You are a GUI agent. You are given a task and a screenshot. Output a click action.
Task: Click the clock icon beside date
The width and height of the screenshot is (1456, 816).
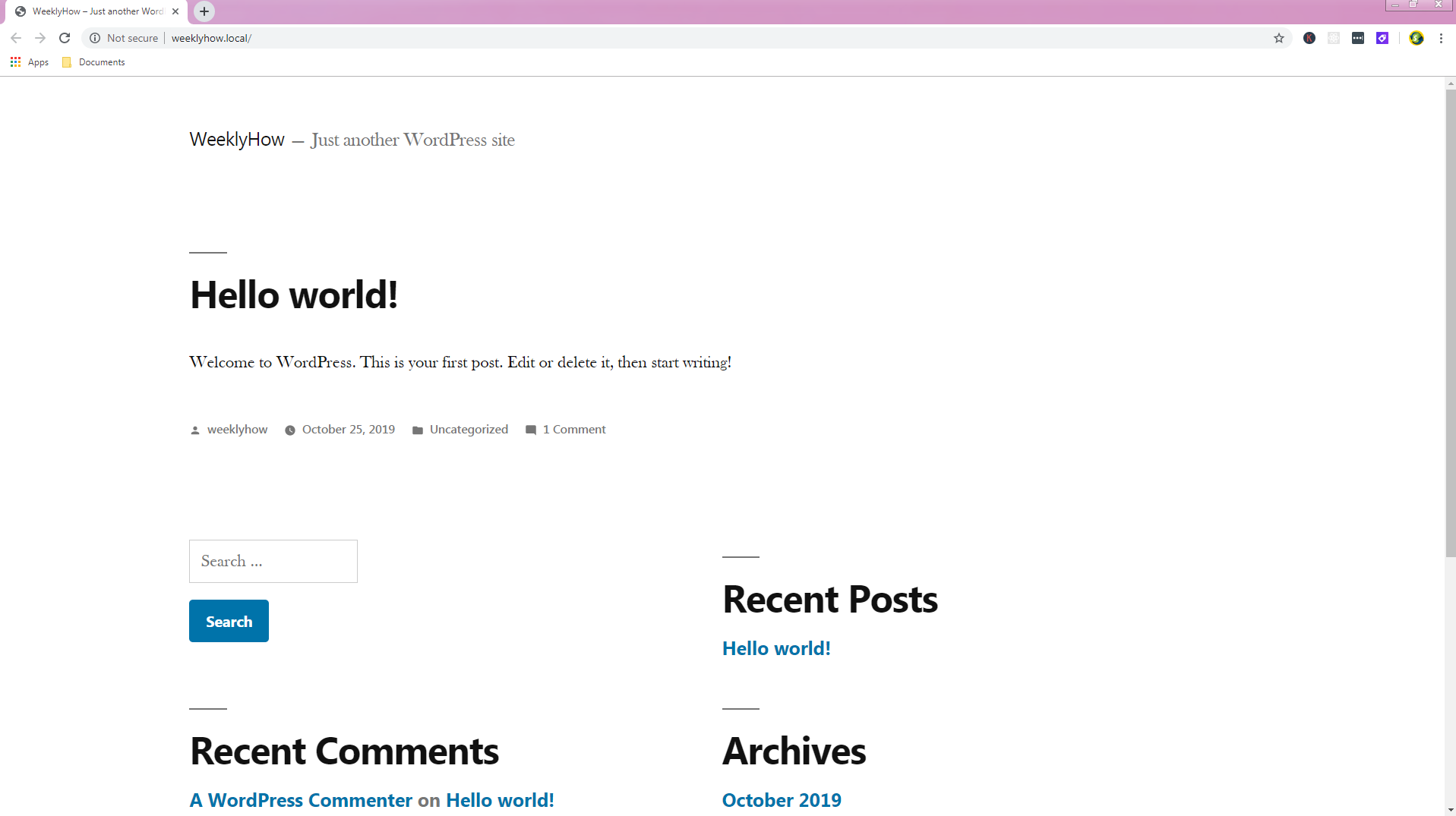click(290, 430)
